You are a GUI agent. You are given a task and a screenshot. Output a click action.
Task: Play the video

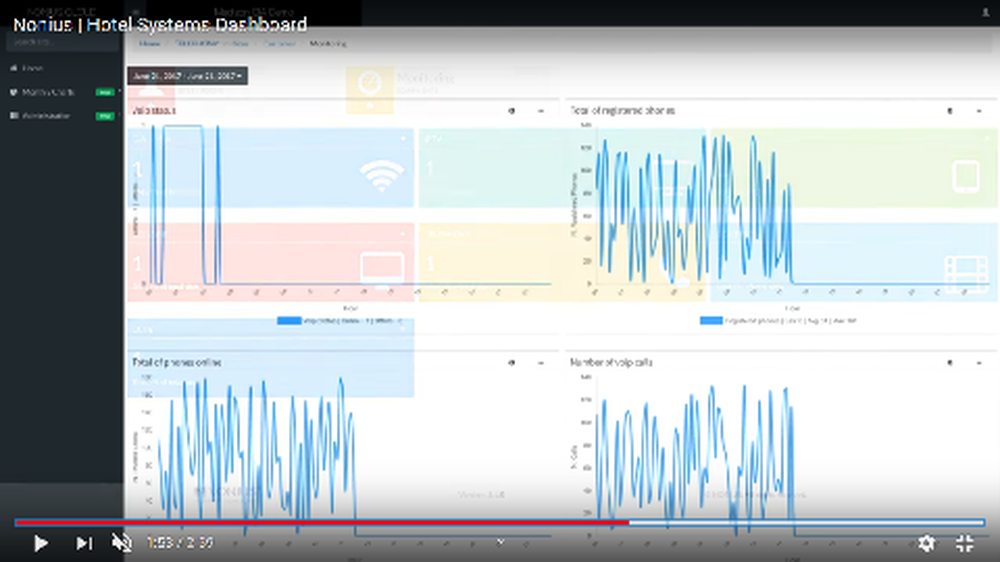coord(41,543)
